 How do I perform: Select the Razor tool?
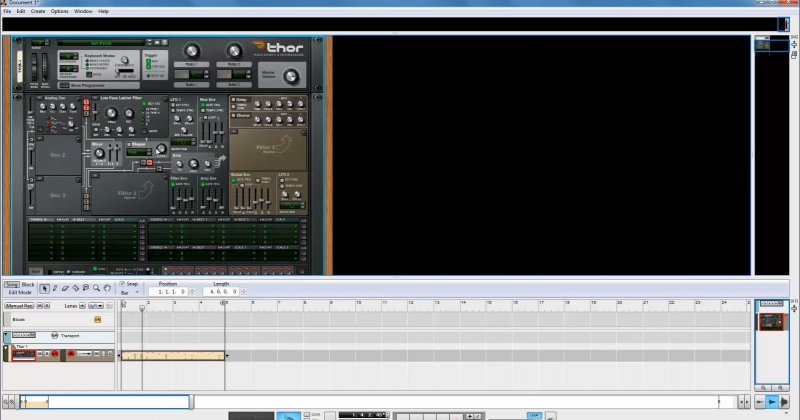coord(76,289)
